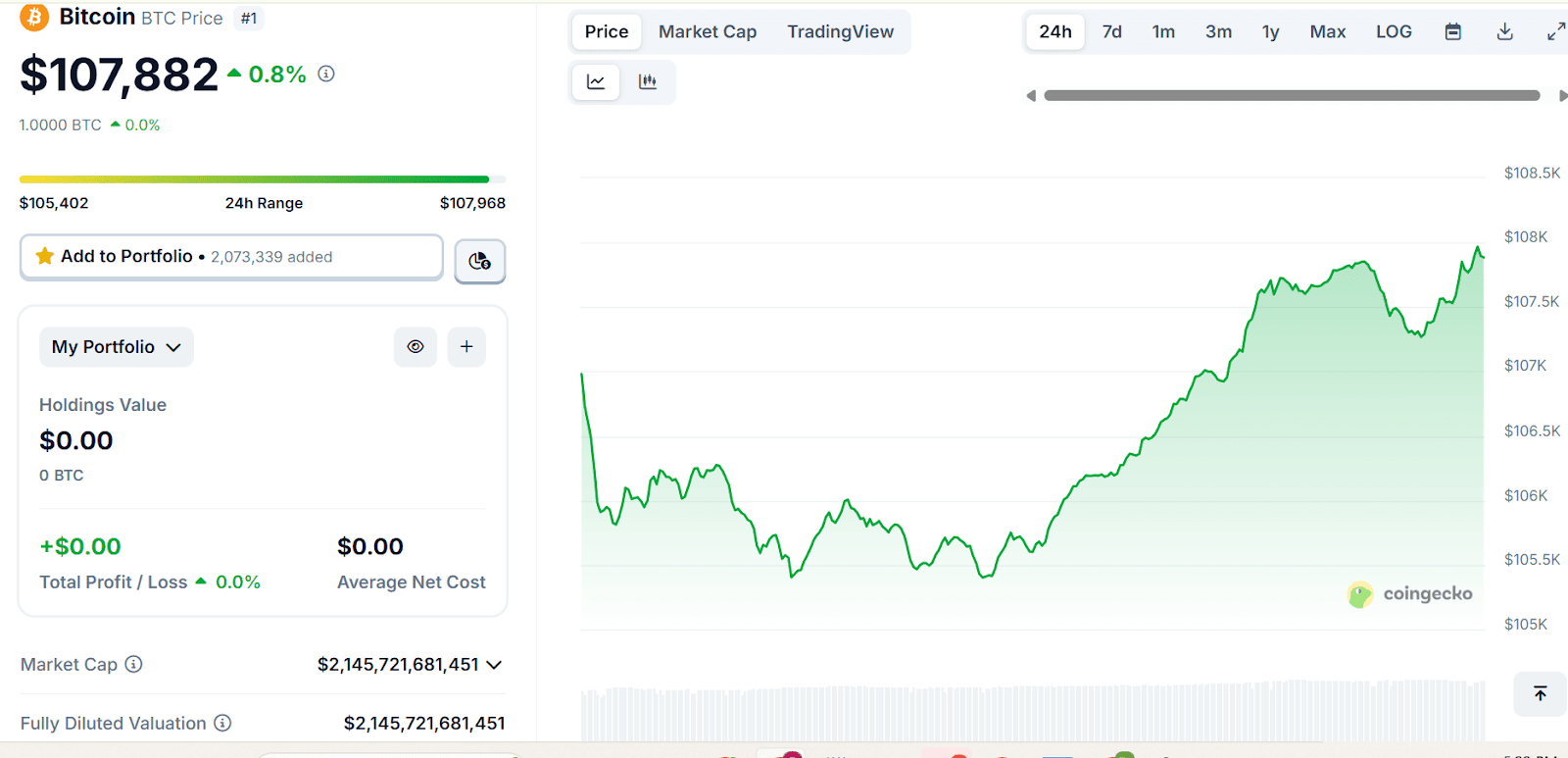This screenshot has height=758, width=1568.
Task: Select the 3m time range
Action: (x=1219, y=31)
